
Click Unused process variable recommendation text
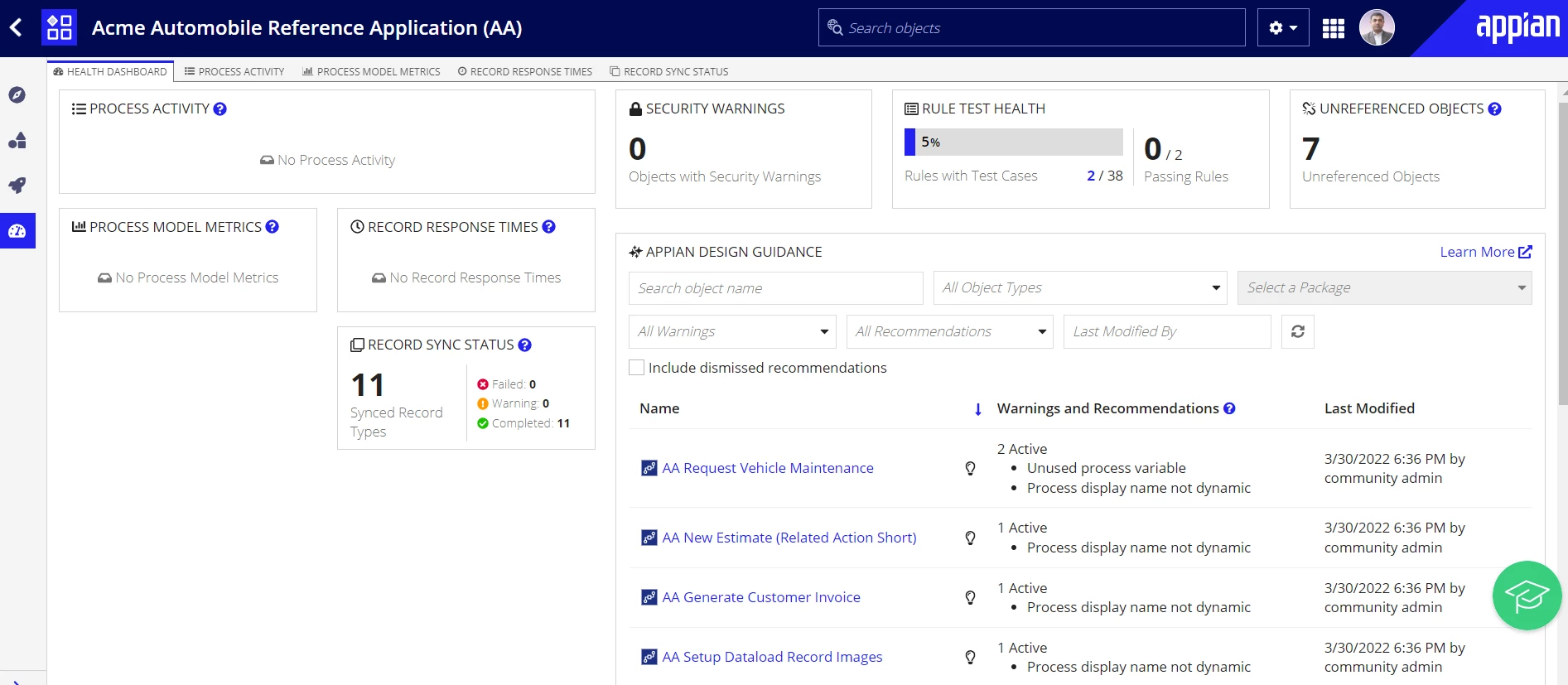1107,468
